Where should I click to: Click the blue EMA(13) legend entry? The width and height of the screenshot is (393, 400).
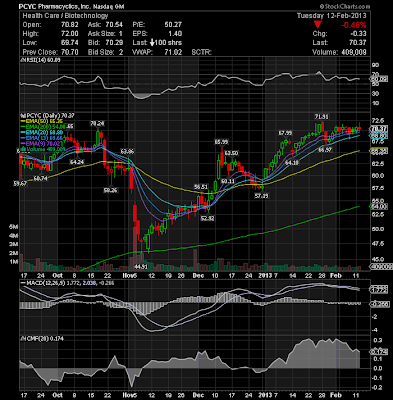point(41,138)
